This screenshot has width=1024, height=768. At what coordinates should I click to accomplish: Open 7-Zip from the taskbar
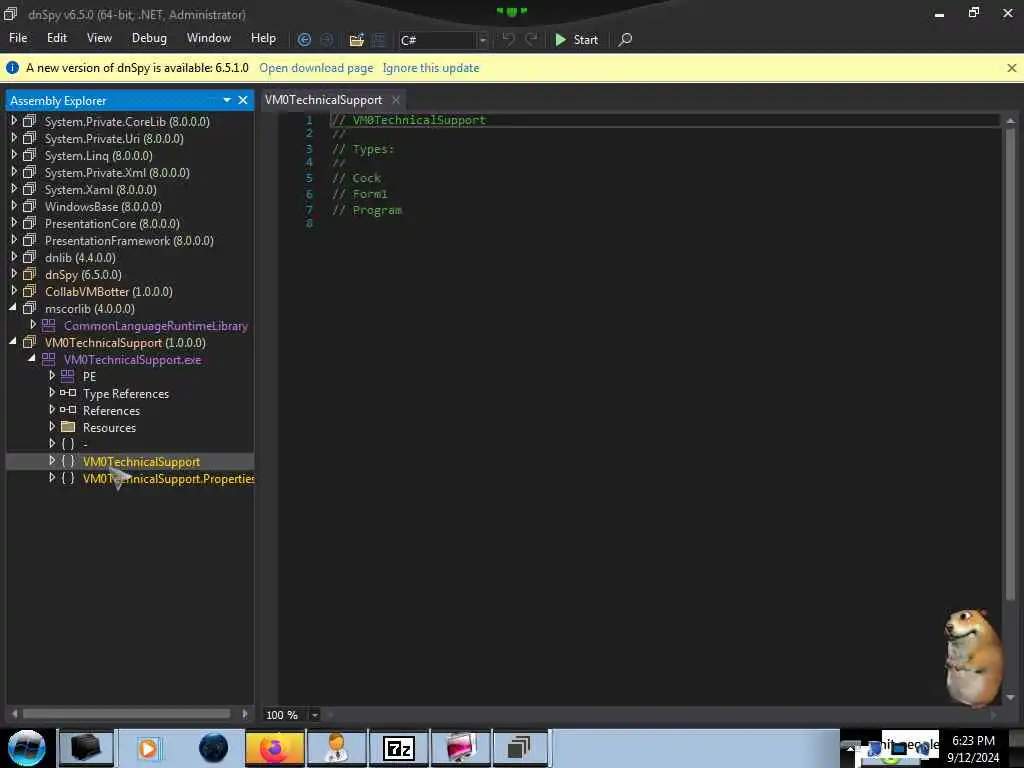398,748
